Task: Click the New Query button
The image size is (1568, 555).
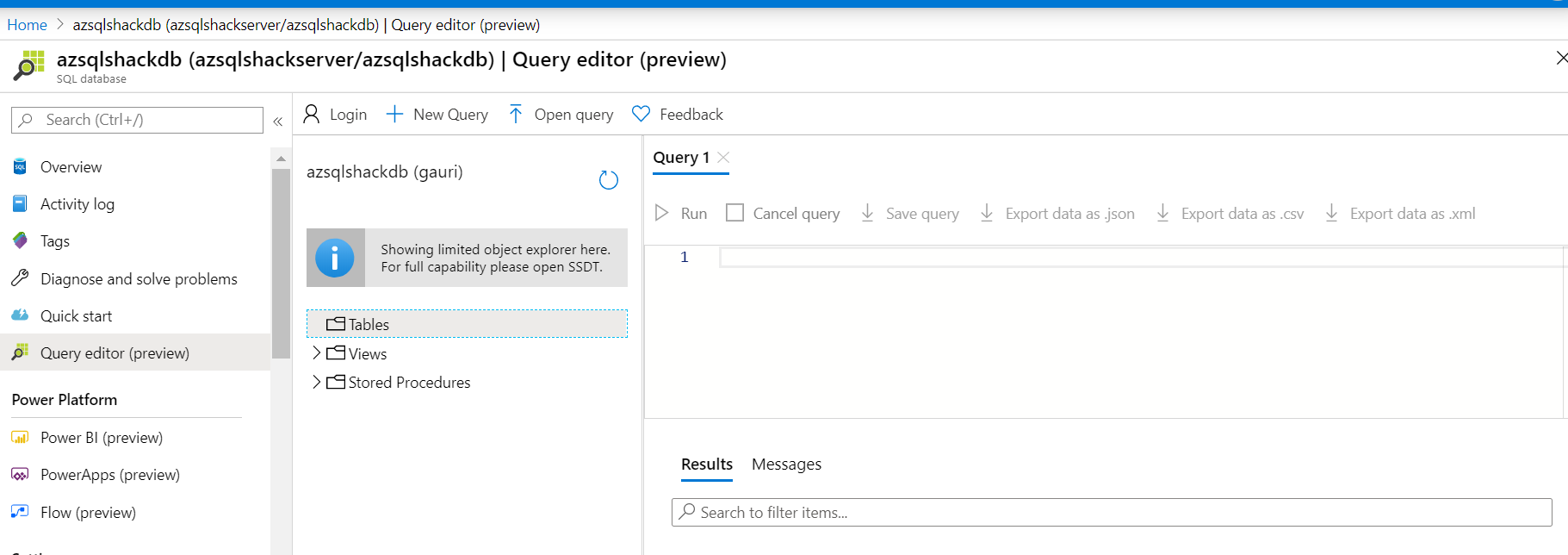Action: click(437, 115)
